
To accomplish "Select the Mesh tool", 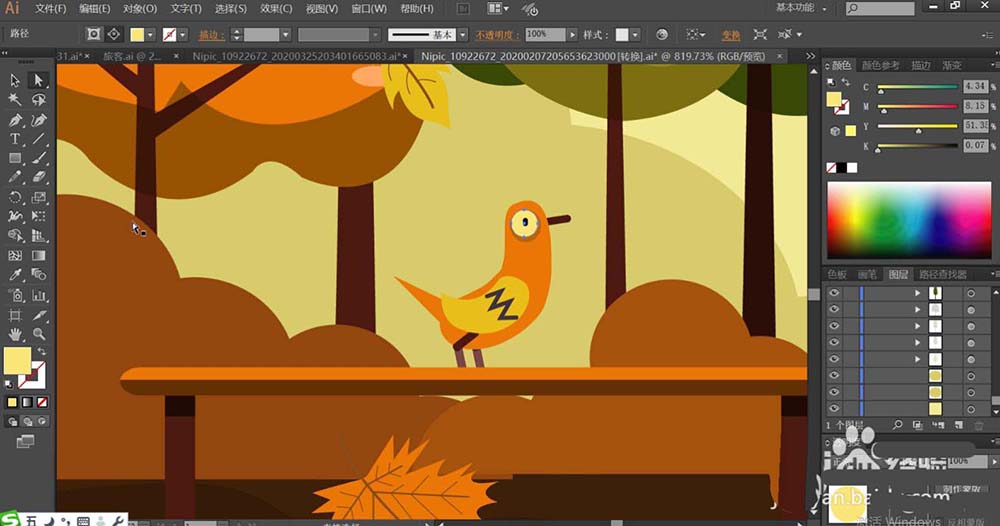I will [15, 256].
